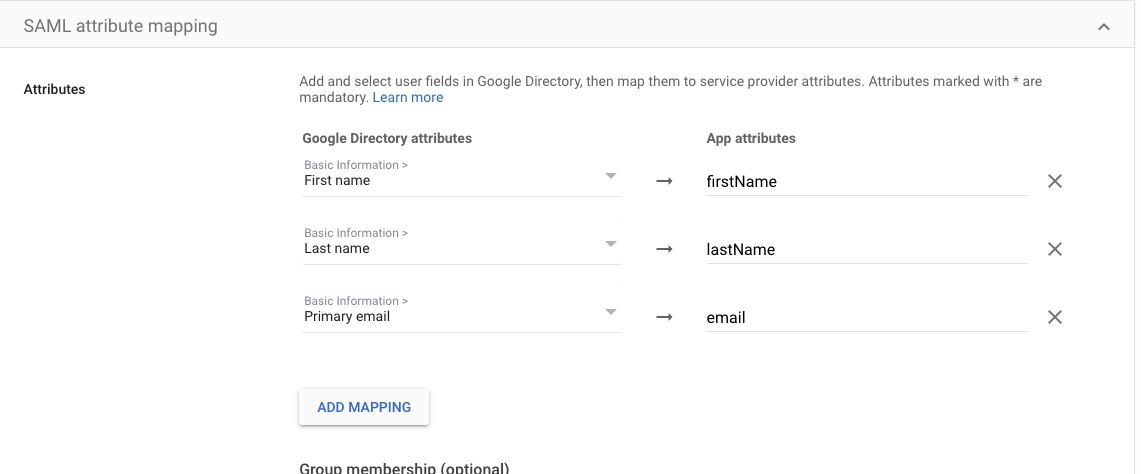This screenshot has width=1141, height=474.
Task: Collapse the SAML attribute mapping section
Action: point(1104,27)
